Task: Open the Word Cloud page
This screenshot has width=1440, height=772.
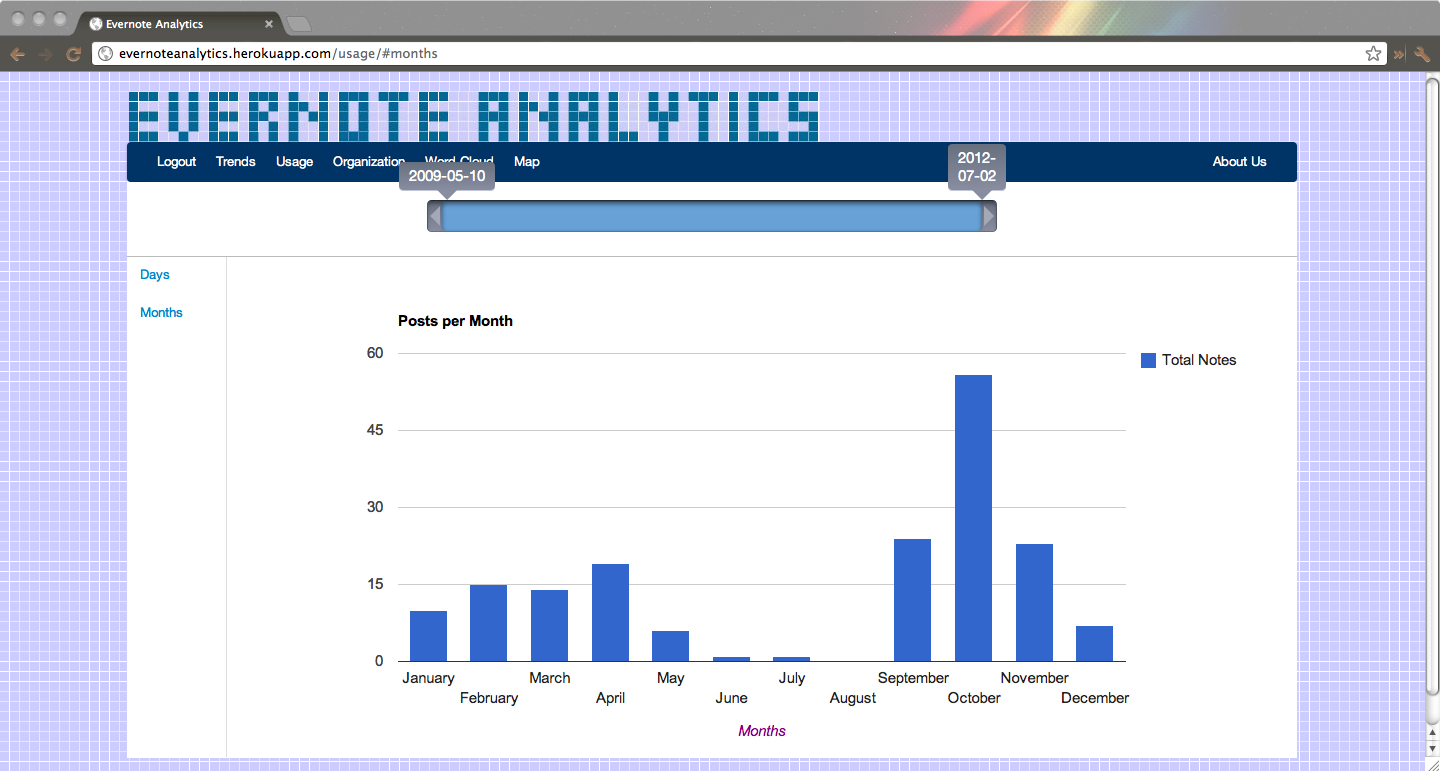Action: coord(459,161)
